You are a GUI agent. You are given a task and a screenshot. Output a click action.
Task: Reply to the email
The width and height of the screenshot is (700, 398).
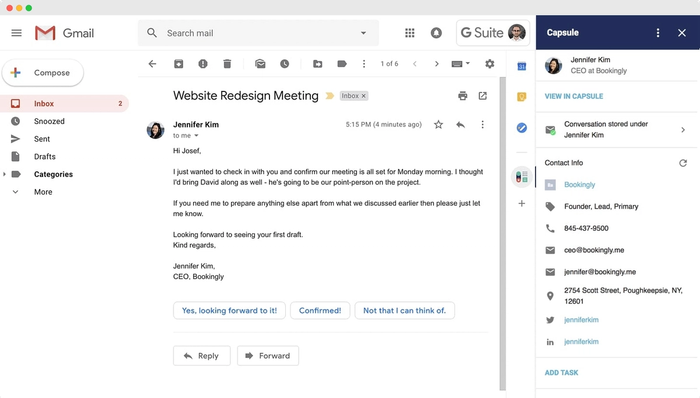(202, 356)
